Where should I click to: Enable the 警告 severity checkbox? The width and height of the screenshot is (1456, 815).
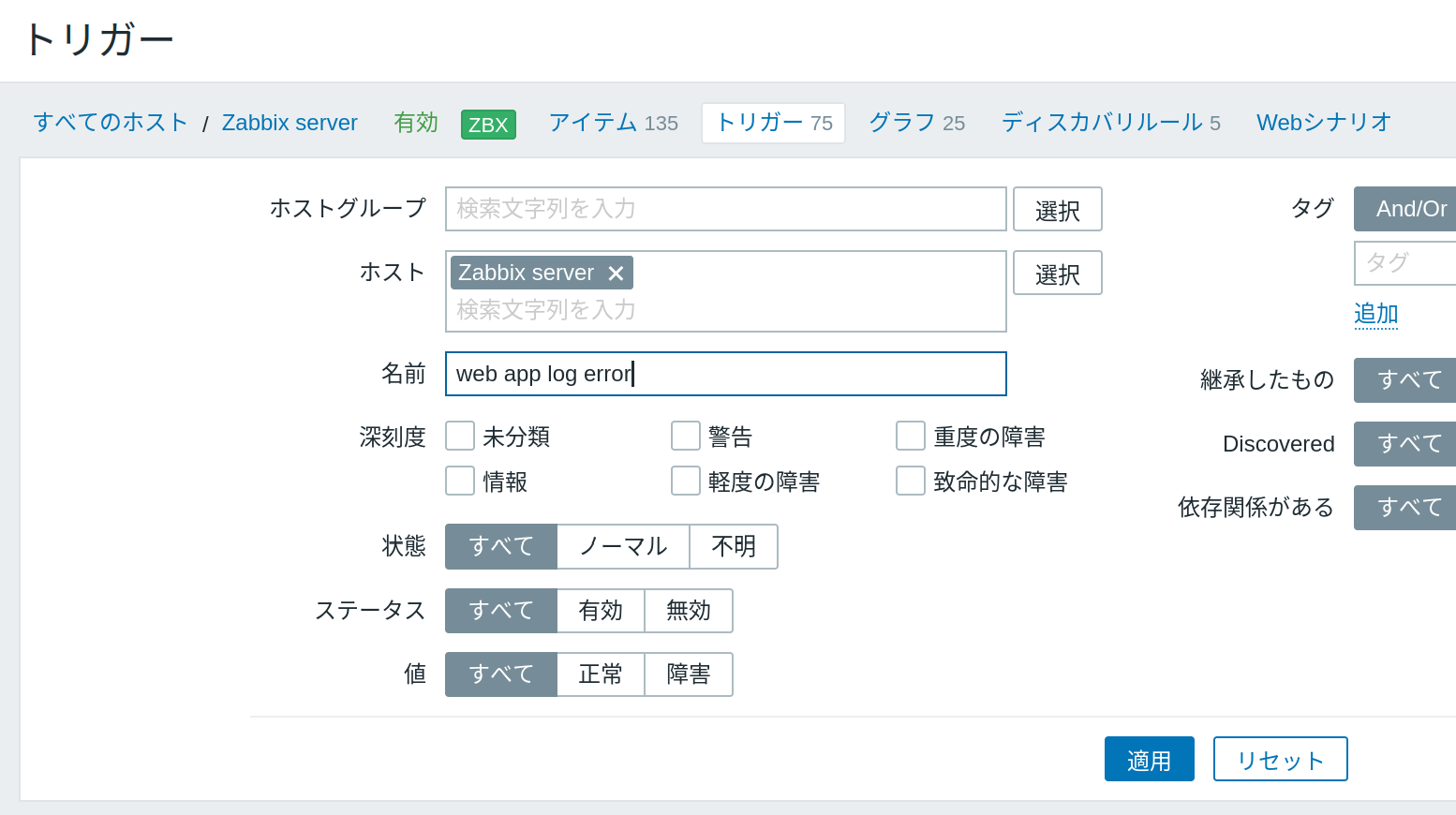tap(685, 436)
